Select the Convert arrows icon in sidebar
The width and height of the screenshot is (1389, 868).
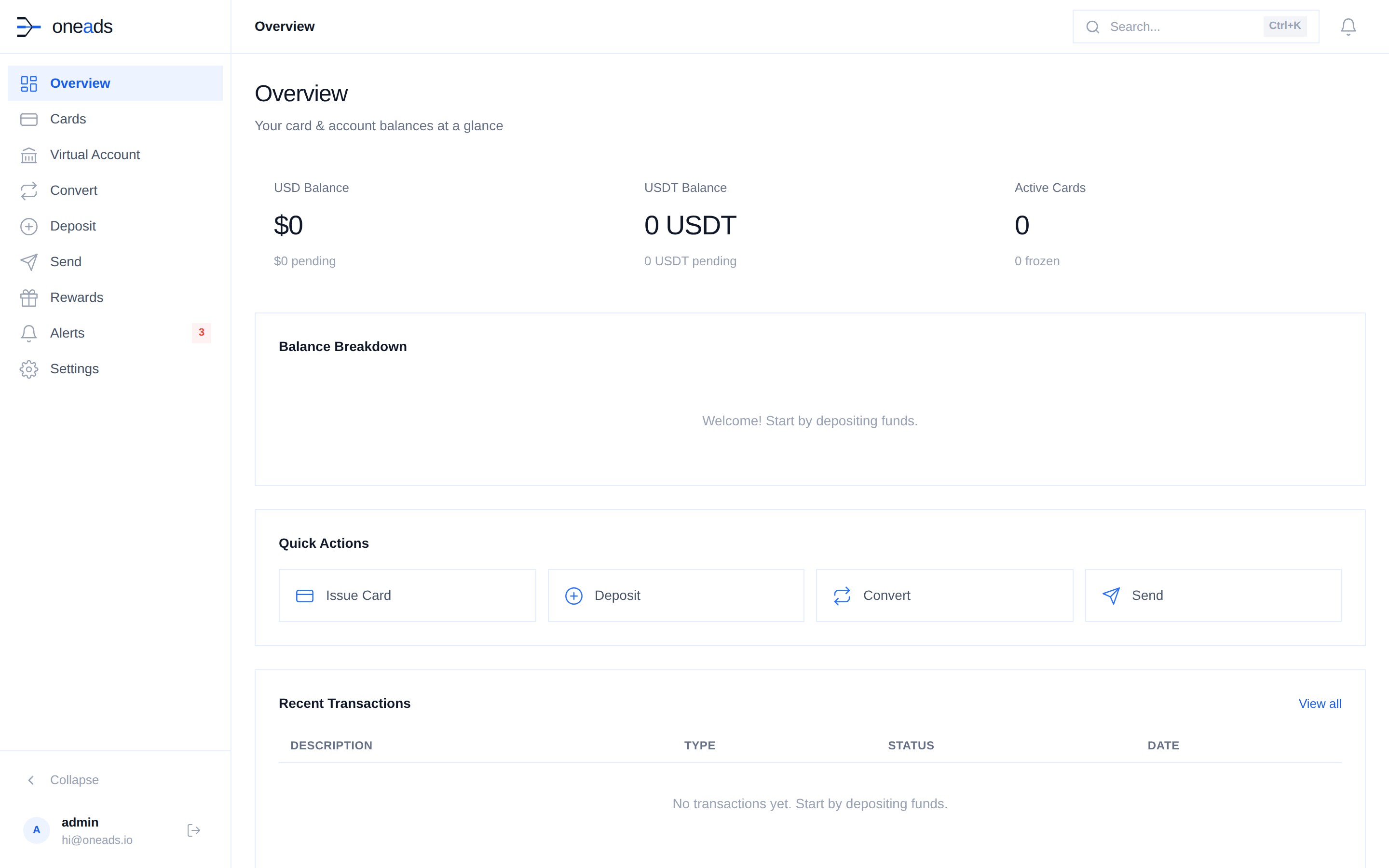29,190
